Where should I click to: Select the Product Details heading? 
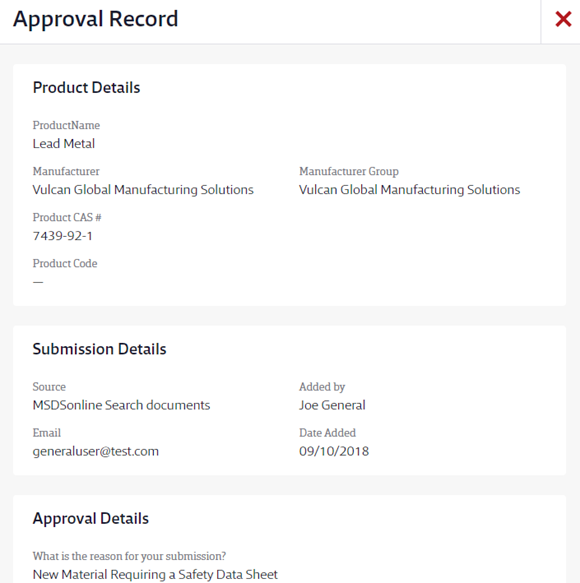86,88
